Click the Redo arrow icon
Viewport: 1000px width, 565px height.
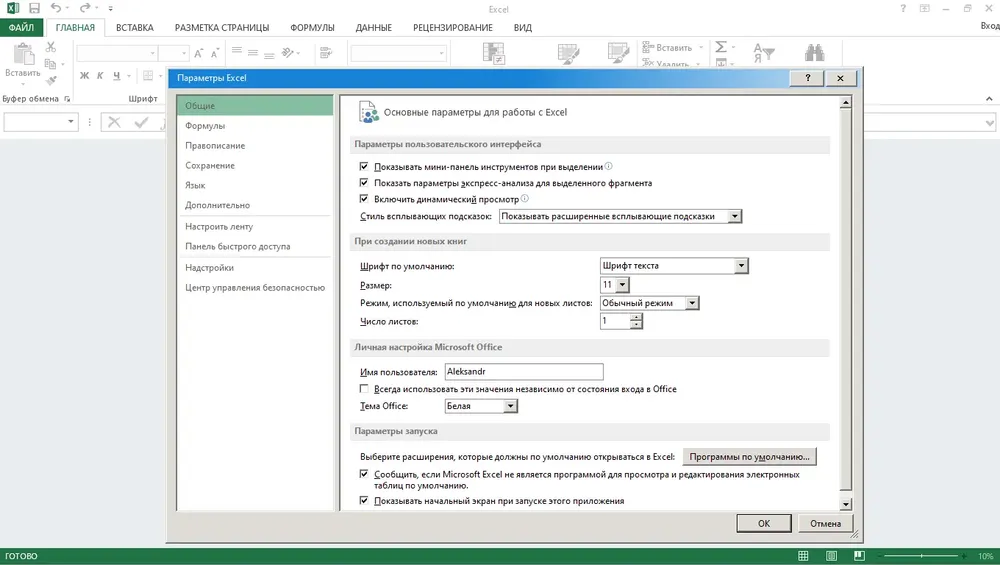85,8
